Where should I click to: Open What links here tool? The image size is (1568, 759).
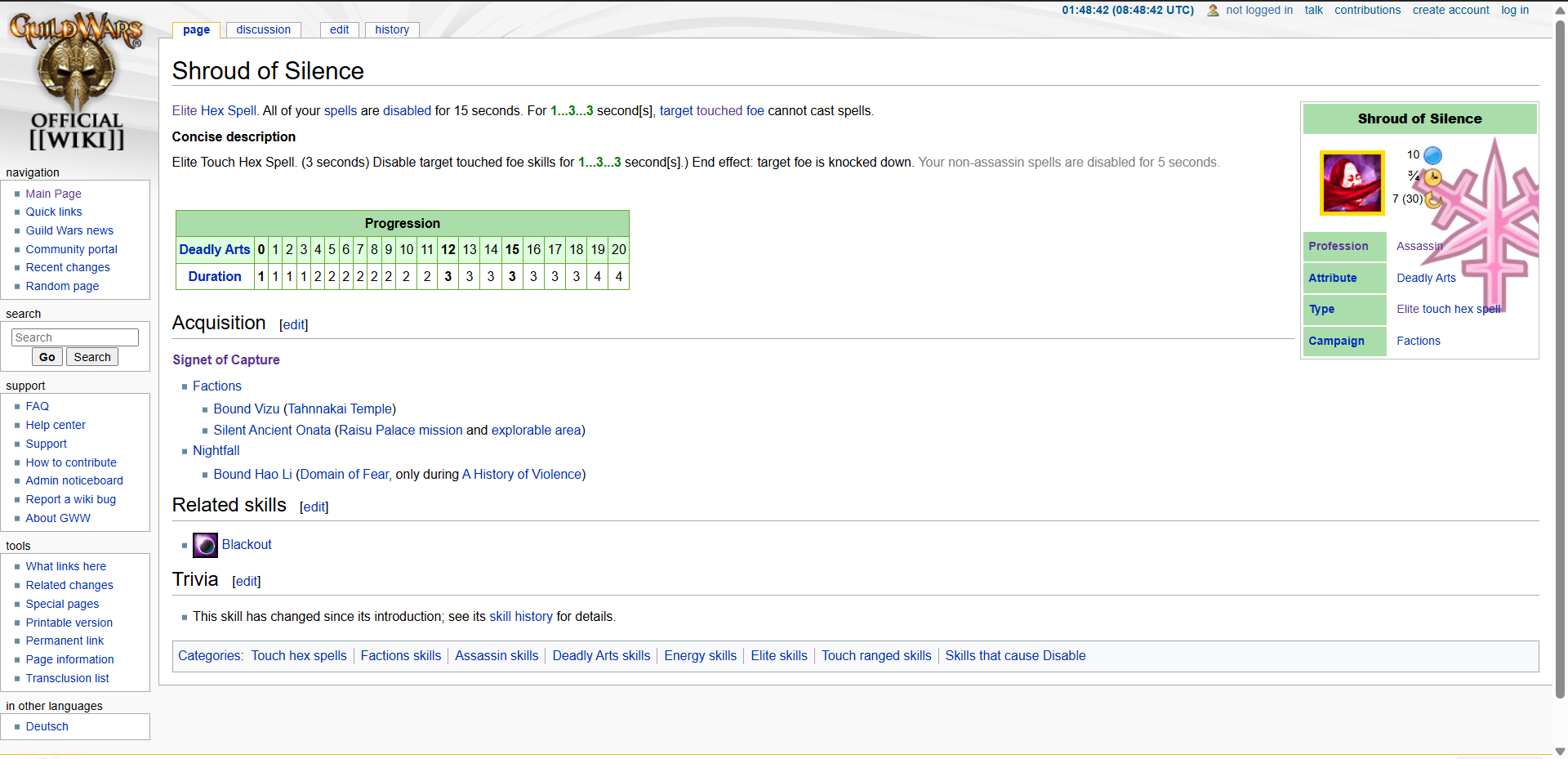point(65,566)
